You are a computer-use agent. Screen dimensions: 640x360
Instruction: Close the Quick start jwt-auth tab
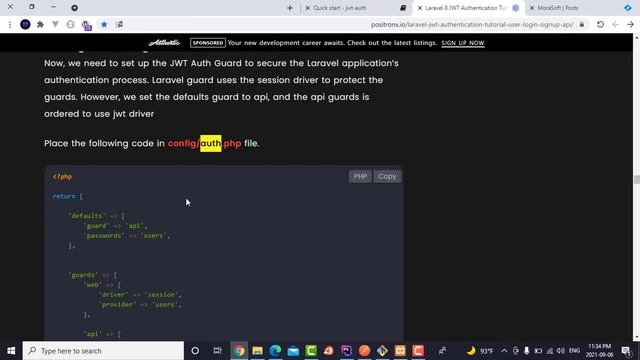308,8
